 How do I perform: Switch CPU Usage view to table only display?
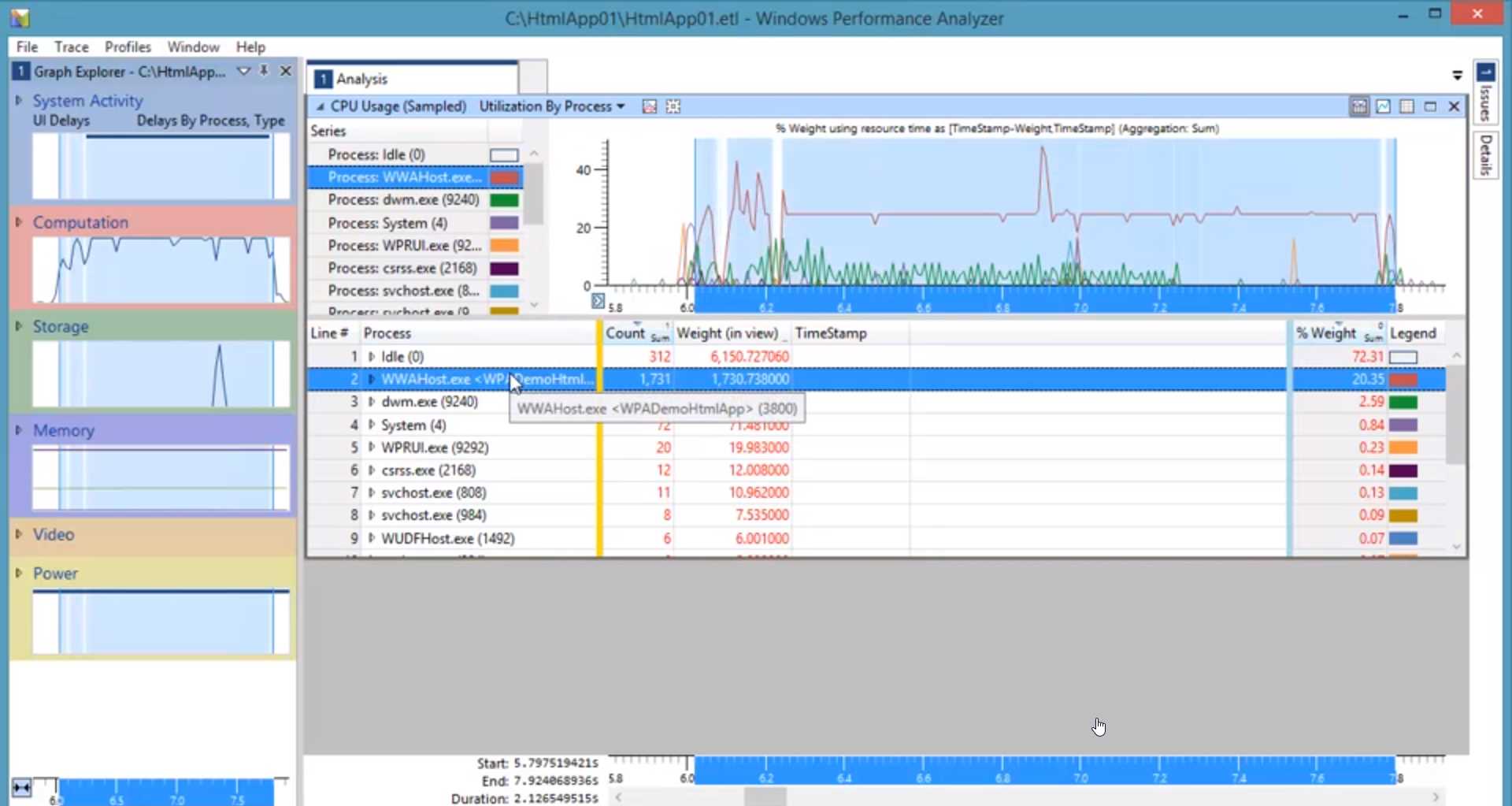tap(1407, 106)
